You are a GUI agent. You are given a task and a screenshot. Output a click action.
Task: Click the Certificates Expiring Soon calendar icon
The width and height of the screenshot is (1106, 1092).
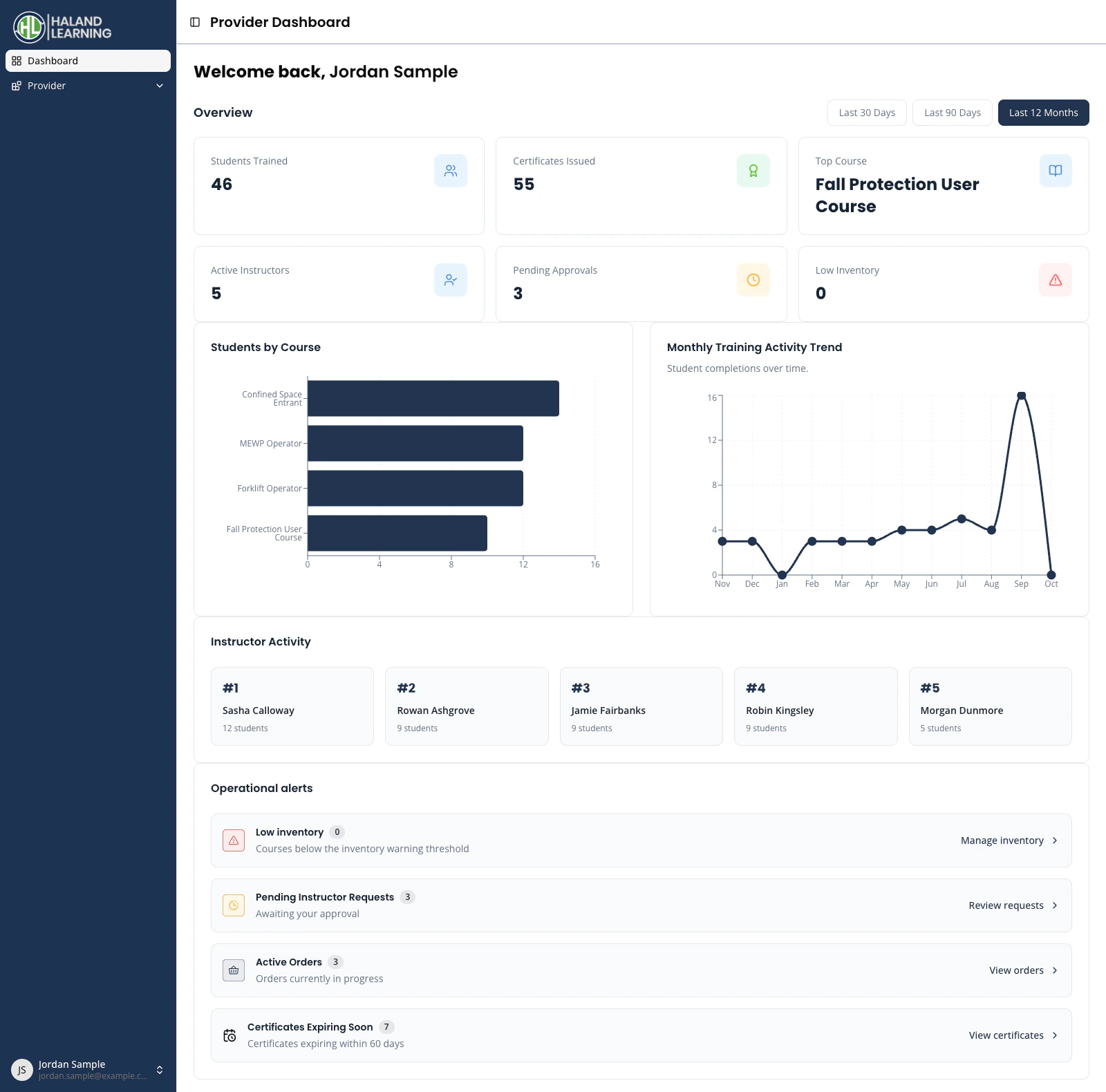pyautogui.click(x=229, y=1035)
